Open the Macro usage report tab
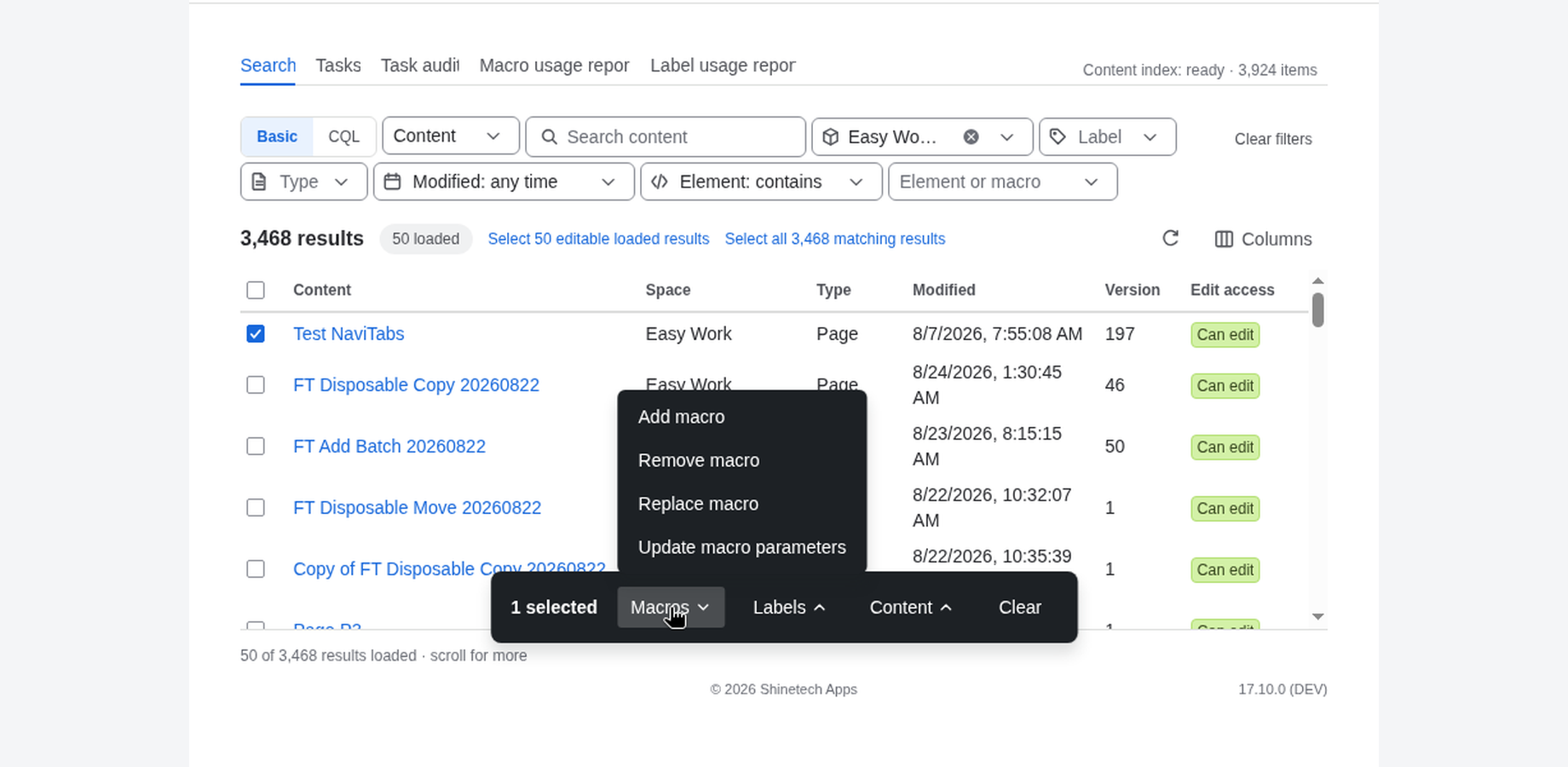Screen dimensions: 1568x767 click(x=555, y=66)
